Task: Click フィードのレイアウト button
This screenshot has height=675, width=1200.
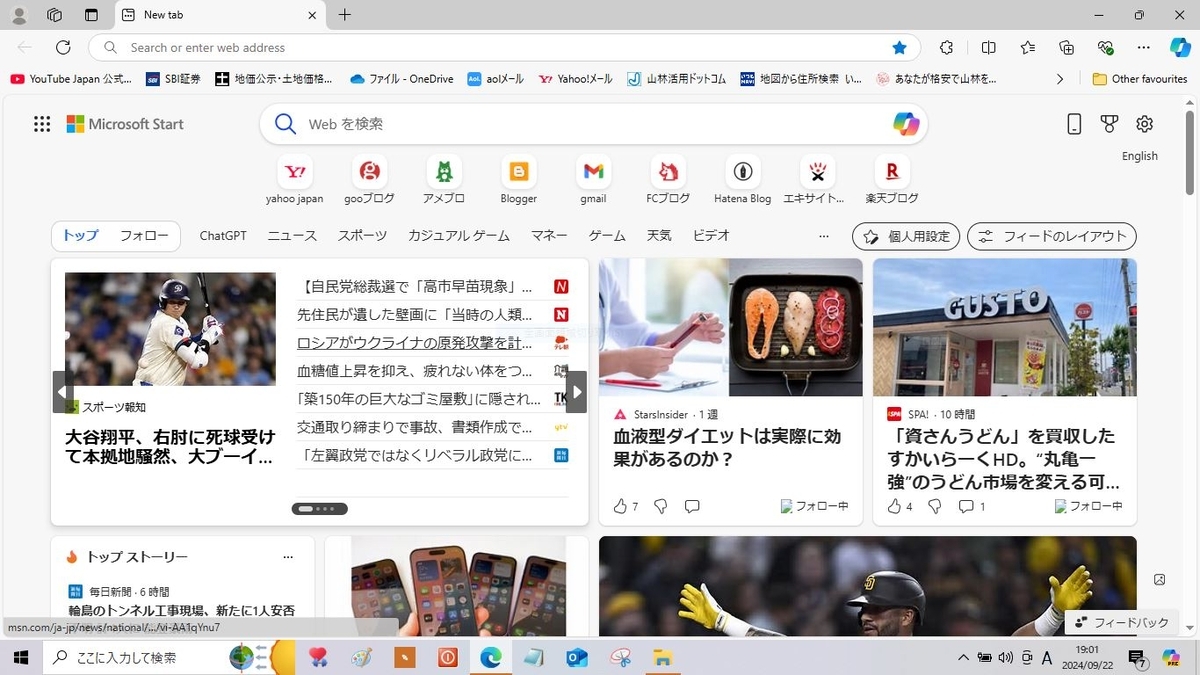Action: (x=1052, y=237)
